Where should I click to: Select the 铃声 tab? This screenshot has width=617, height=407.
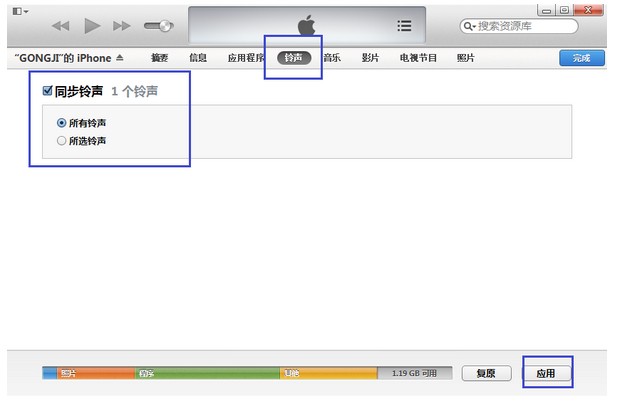pos(294,58)
